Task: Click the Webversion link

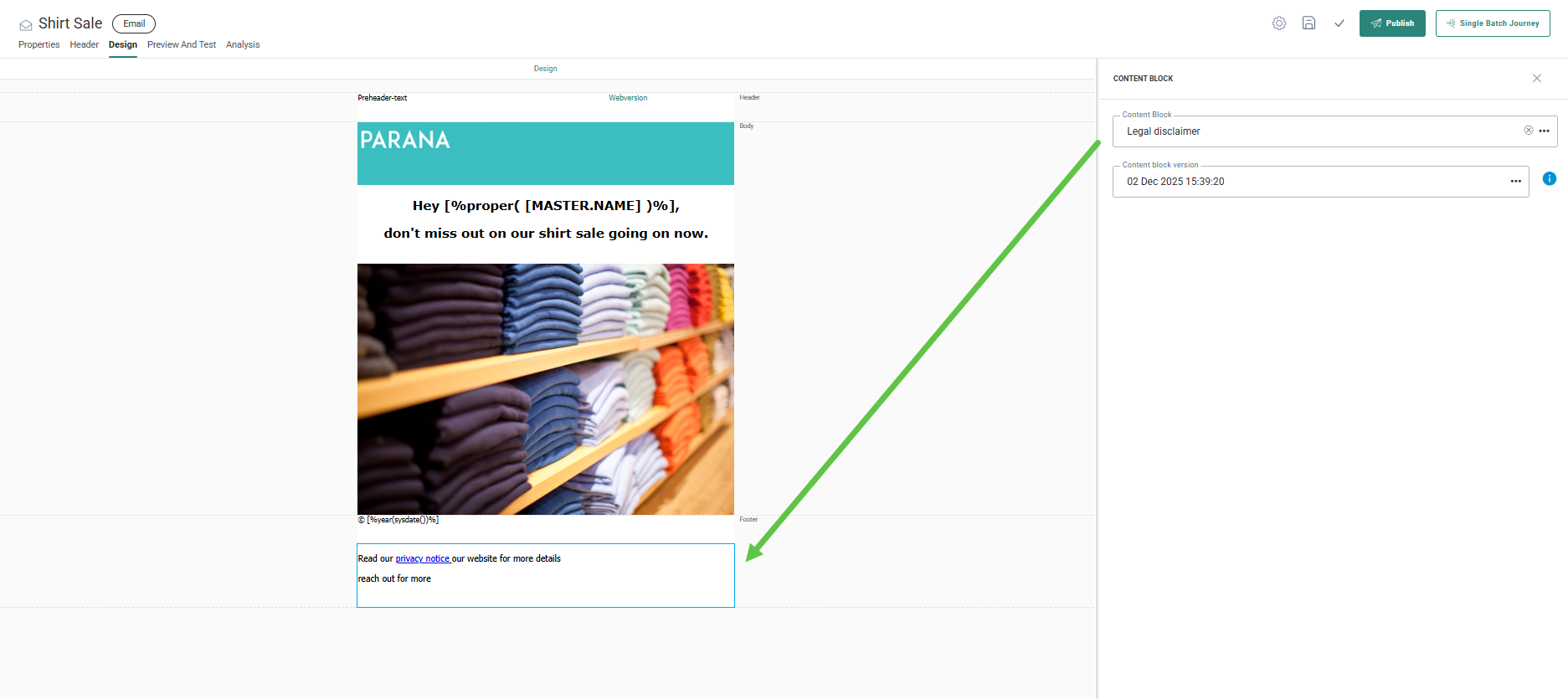Action: pos(628,98)
